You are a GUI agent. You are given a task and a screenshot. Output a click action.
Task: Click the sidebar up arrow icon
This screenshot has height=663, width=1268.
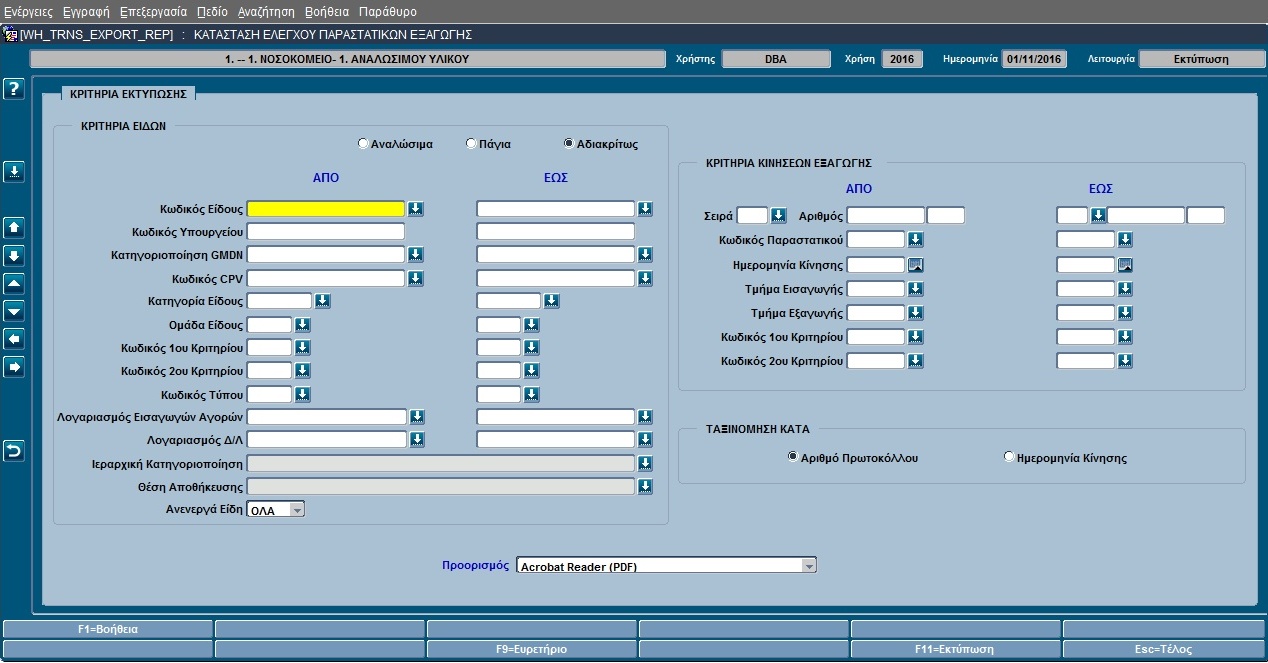pyautogui.click(x=14, y=227)
